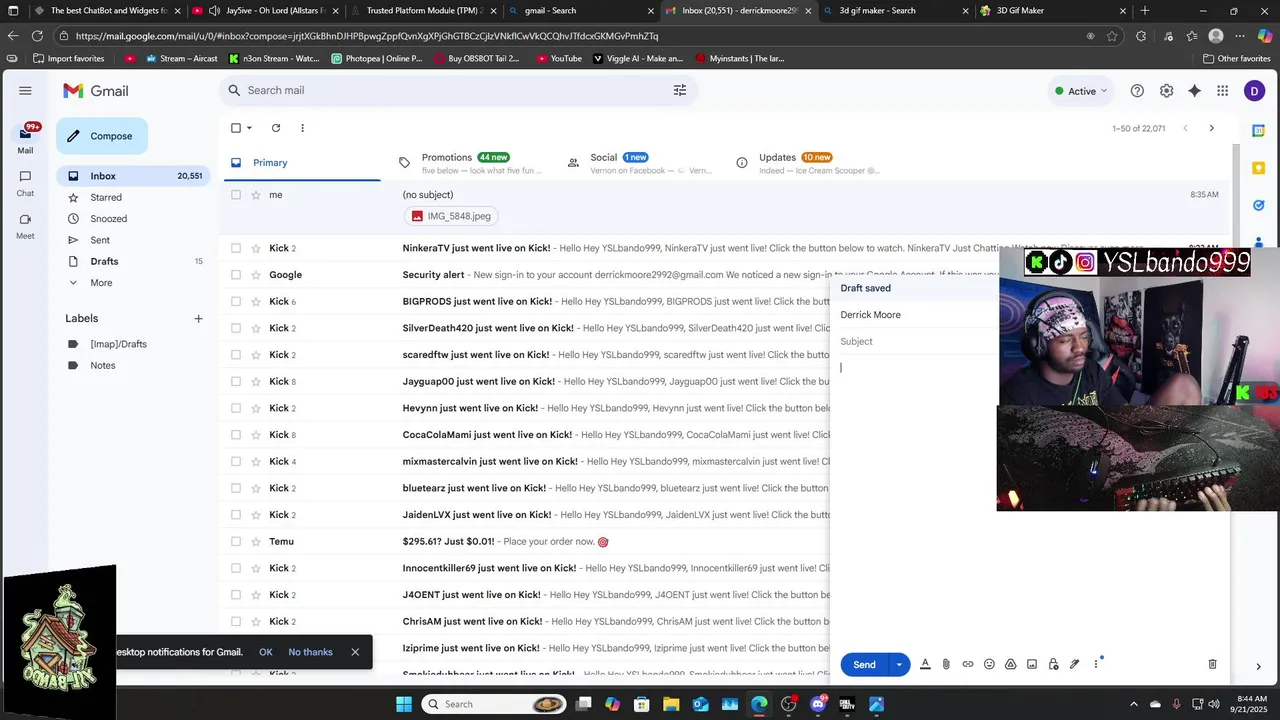Select checkbox for BIGPRODS Kick email
This screenshot has height=720, width=1280.
coord(236,302)
